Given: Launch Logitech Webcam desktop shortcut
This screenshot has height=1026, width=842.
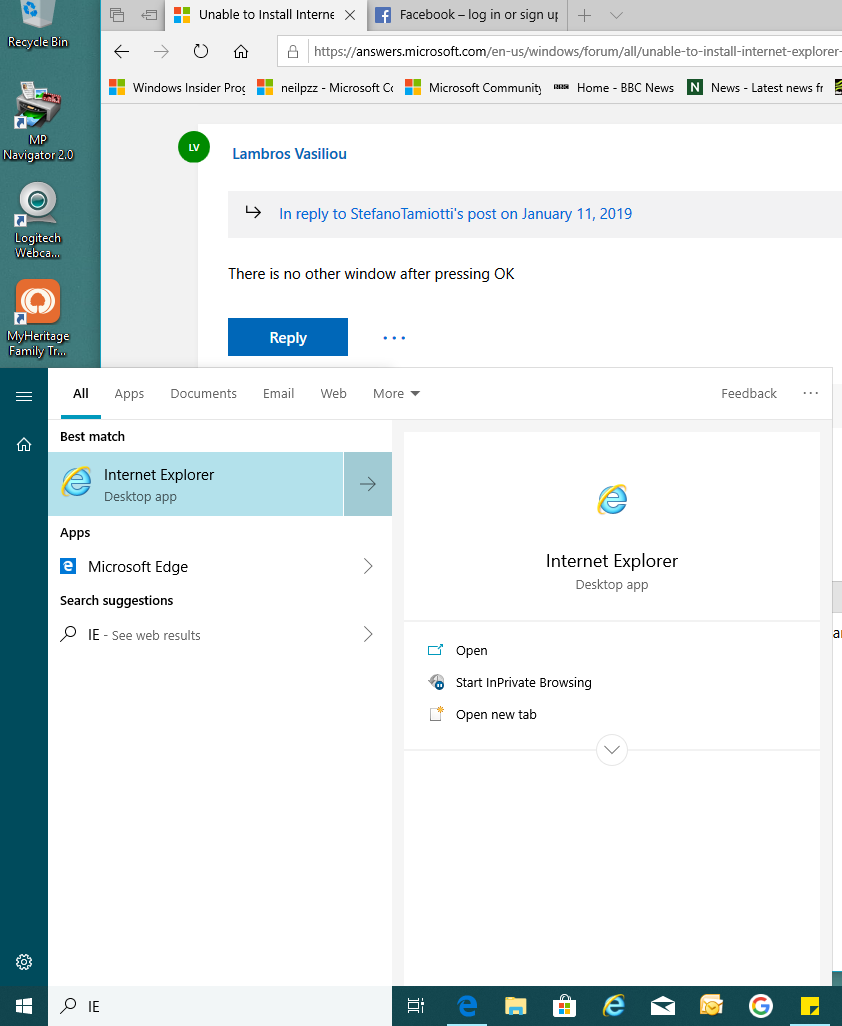Looking at the screenshot, I should [38, 221].
